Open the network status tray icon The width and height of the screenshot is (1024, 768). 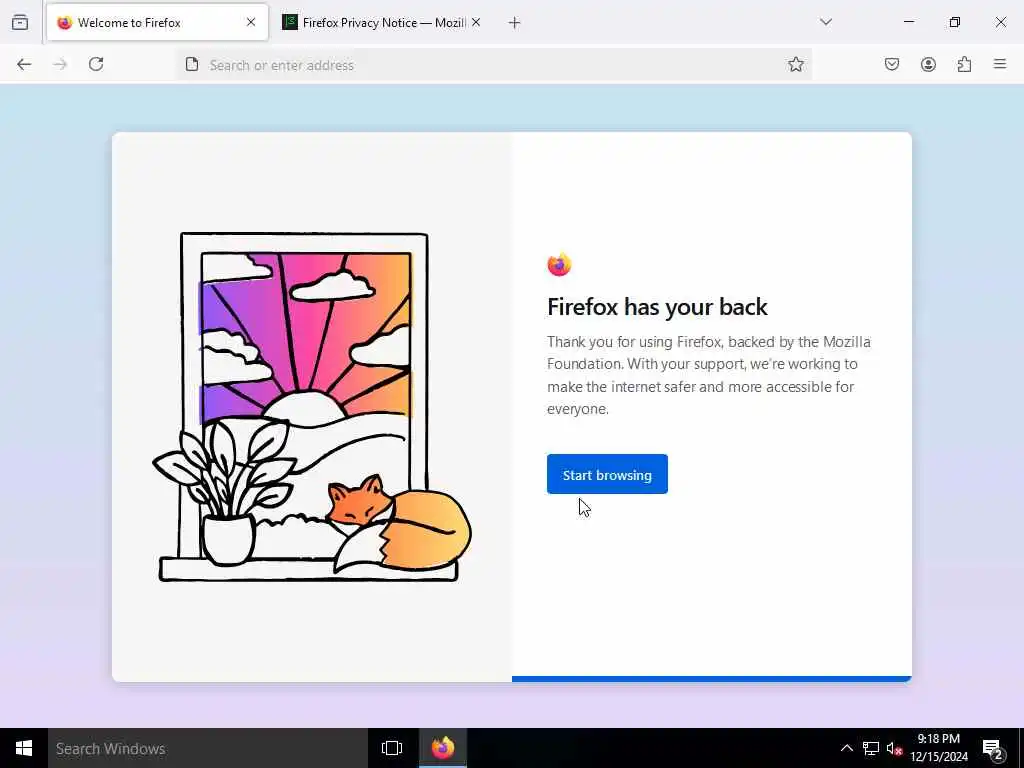(871, 748)
